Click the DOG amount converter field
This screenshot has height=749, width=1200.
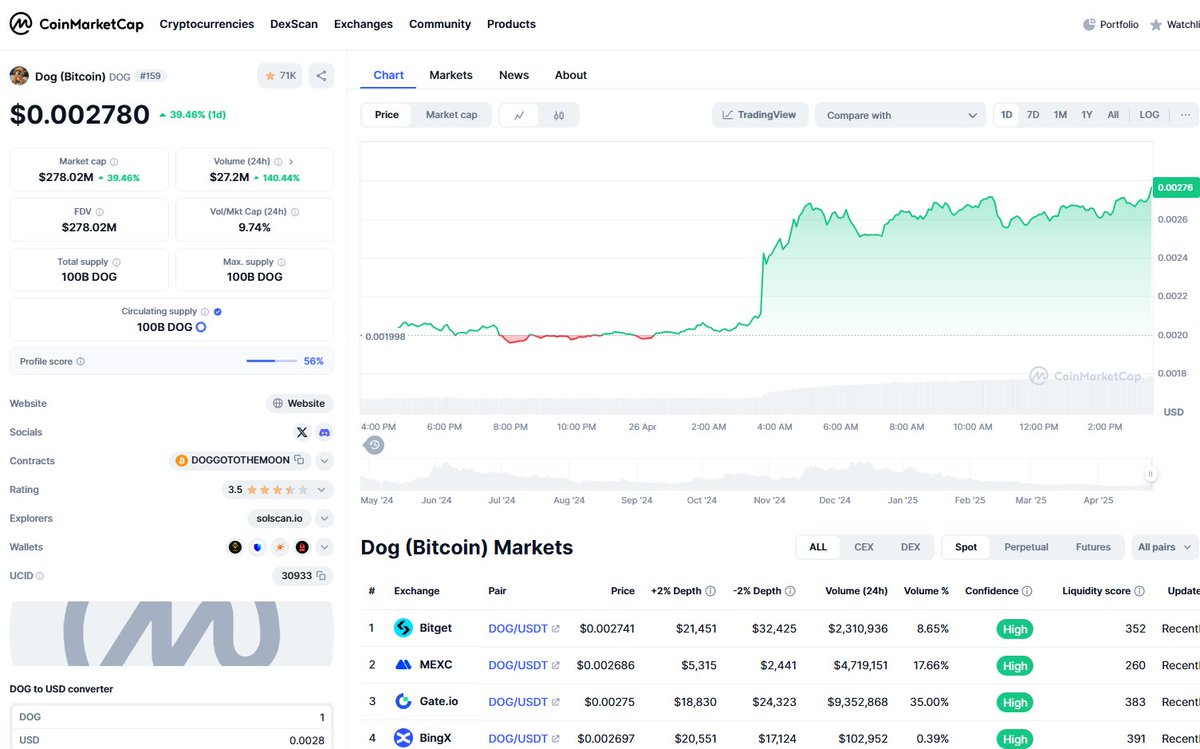(x=172, y=717)
